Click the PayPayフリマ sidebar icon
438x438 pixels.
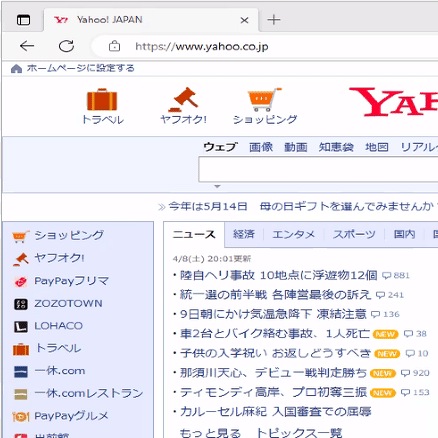pyautogui.click(x=21, y=282)
